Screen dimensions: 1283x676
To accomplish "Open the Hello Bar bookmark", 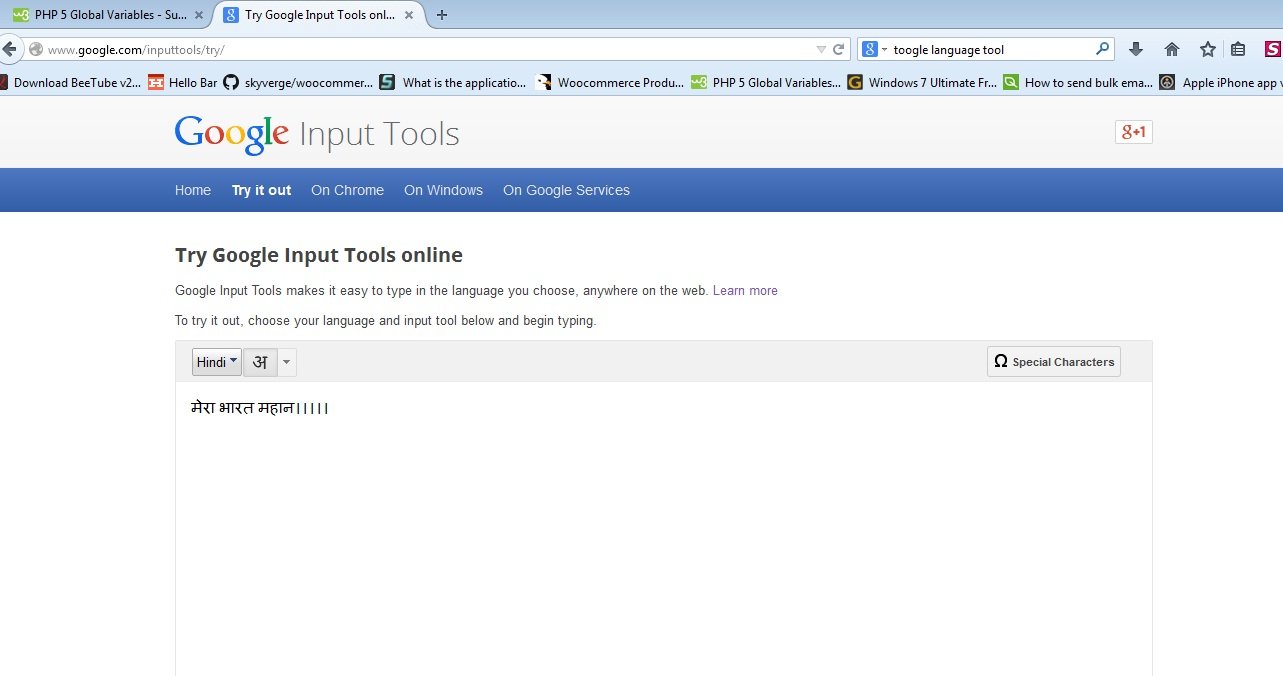I will click(183, 83).
